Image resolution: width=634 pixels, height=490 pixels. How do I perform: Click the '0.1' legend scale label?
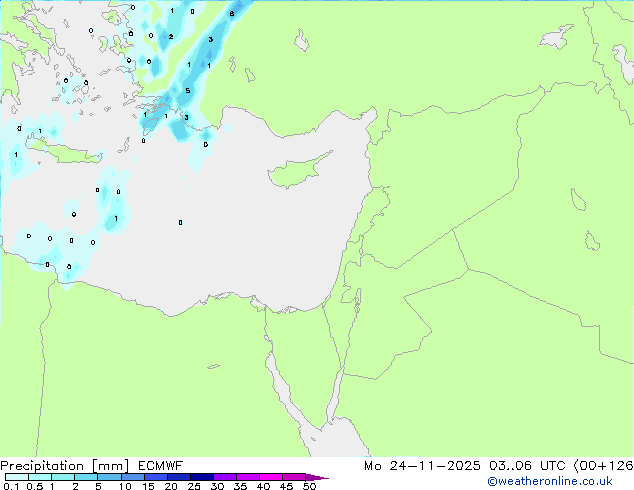coord(11,486)
